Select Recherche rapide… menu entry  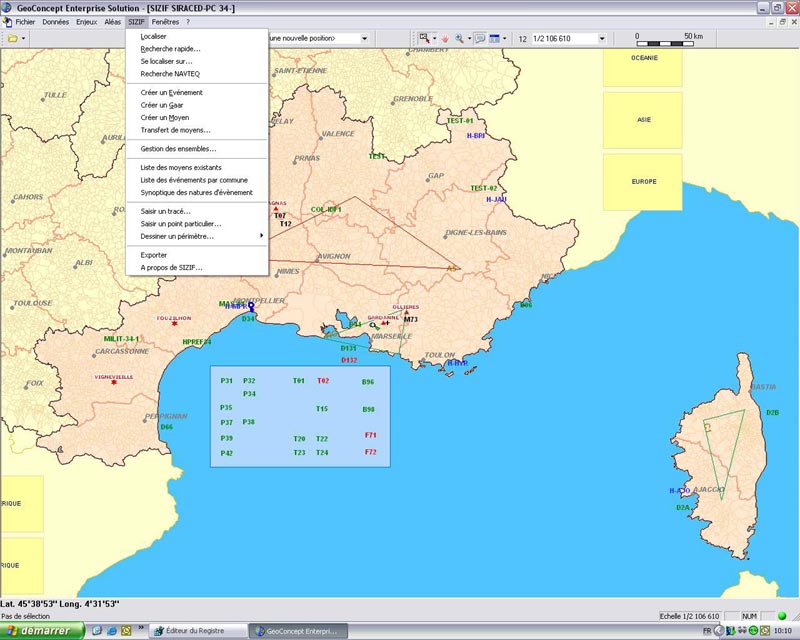click(197, 49)
